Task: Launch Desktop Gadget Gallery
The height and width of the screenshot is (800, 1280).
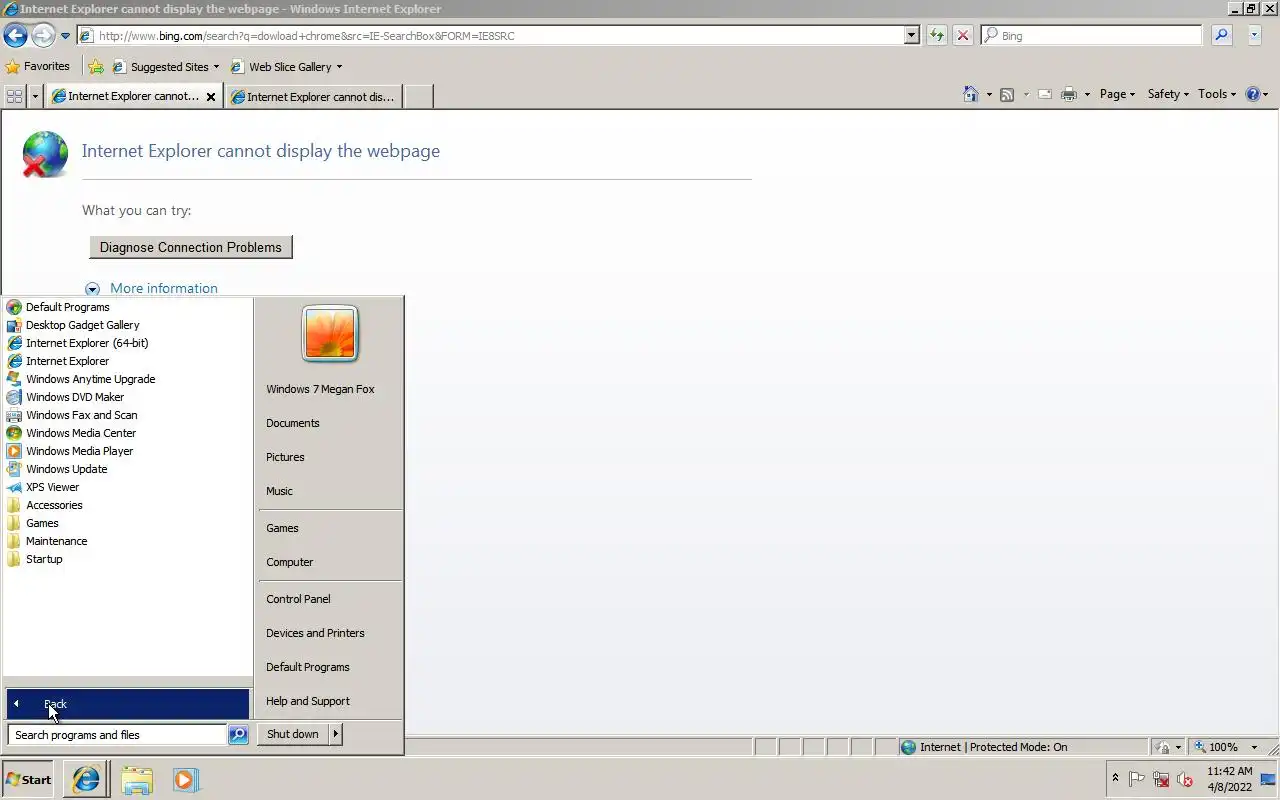Action: 82,325
